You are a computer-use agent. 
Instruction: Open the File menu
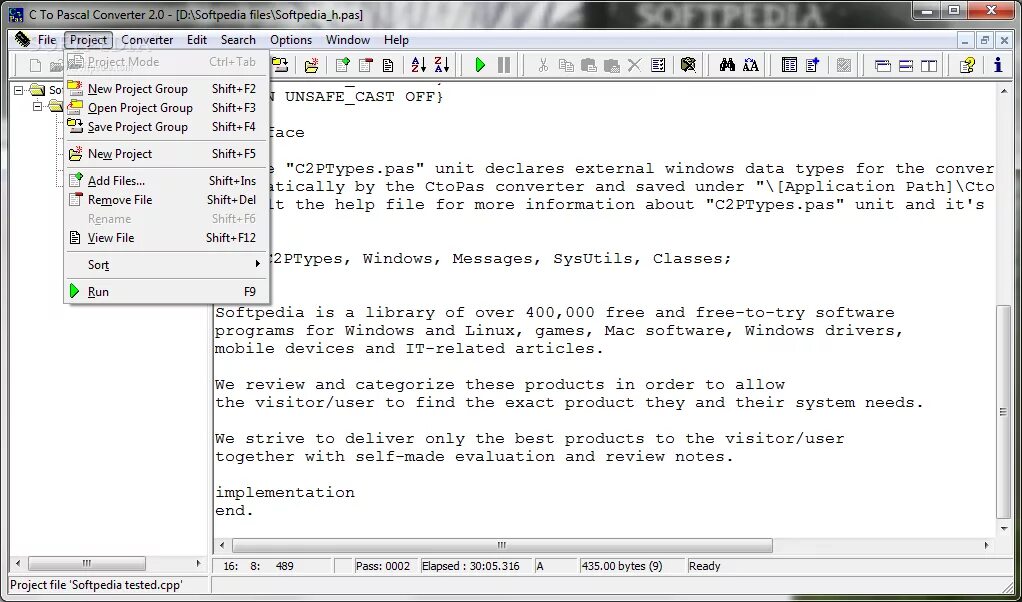pos(47,40)
